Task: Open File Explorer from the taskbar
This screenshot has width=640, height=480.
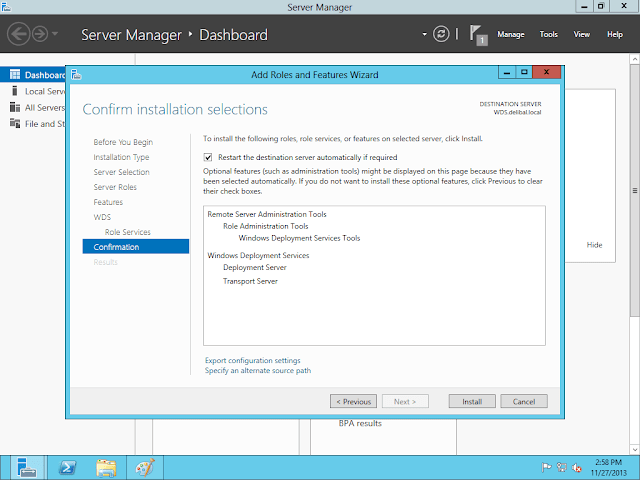Action: click(x=105, y=466)
